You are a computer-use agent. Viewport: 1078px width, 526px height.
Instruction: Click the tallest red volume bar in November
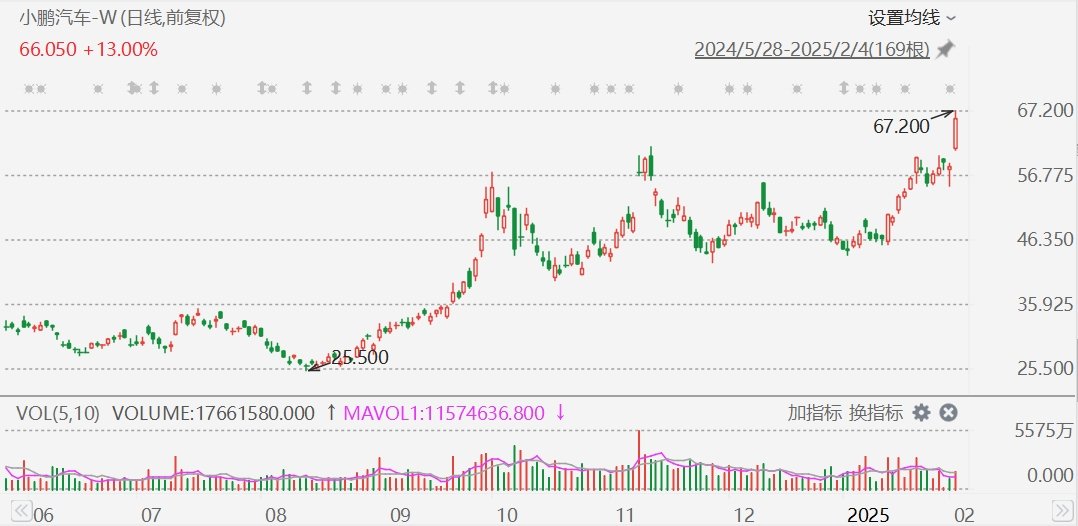point(639,460)
